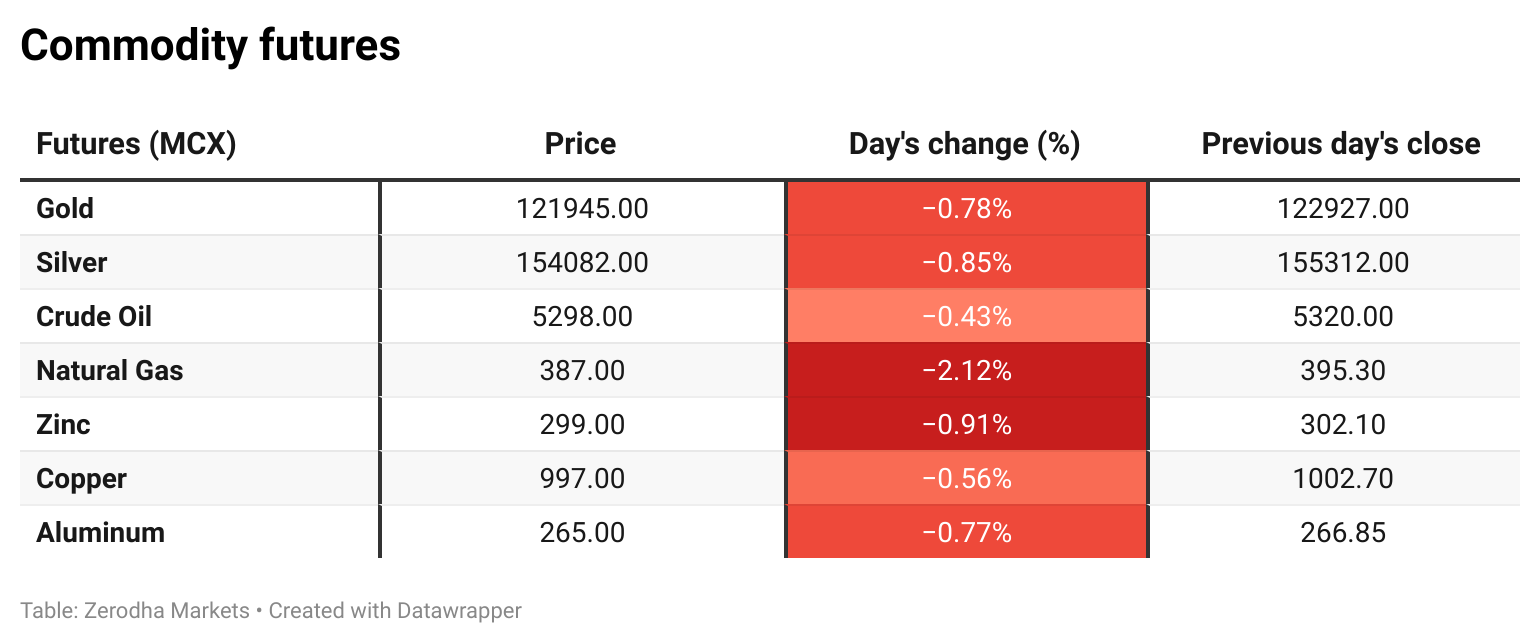Select the Natural Gas row label

click(110, 371)
